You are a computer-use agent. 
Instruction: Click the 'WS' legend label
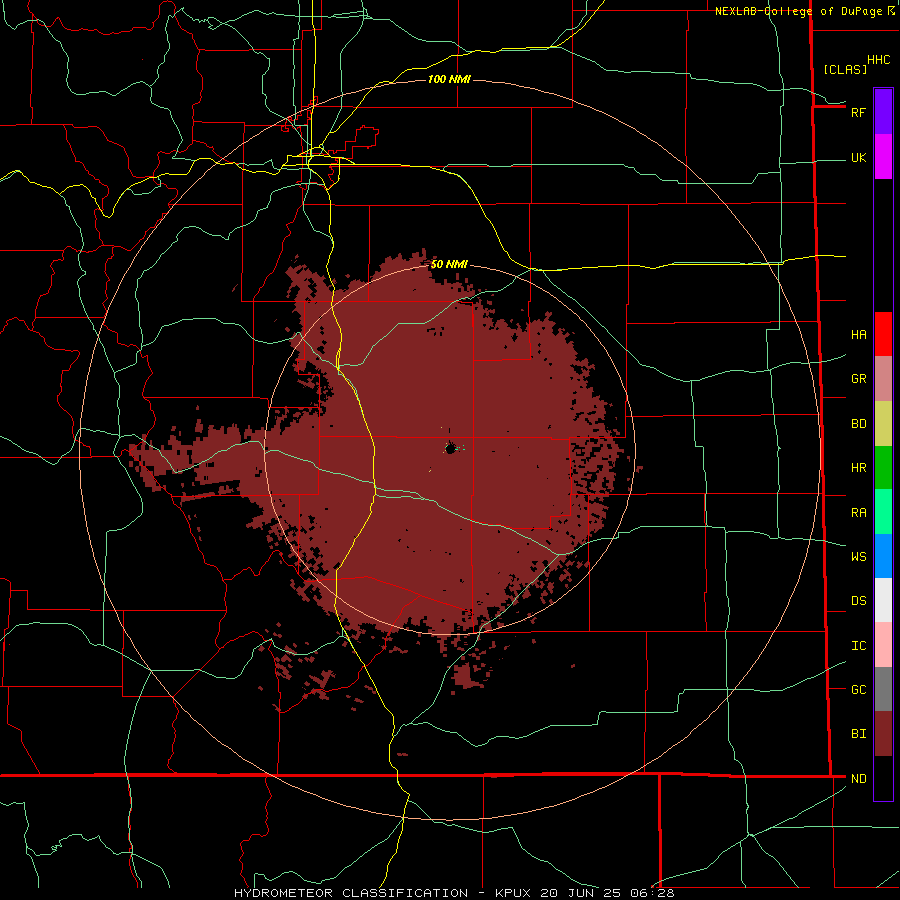(x=858, y=557)
